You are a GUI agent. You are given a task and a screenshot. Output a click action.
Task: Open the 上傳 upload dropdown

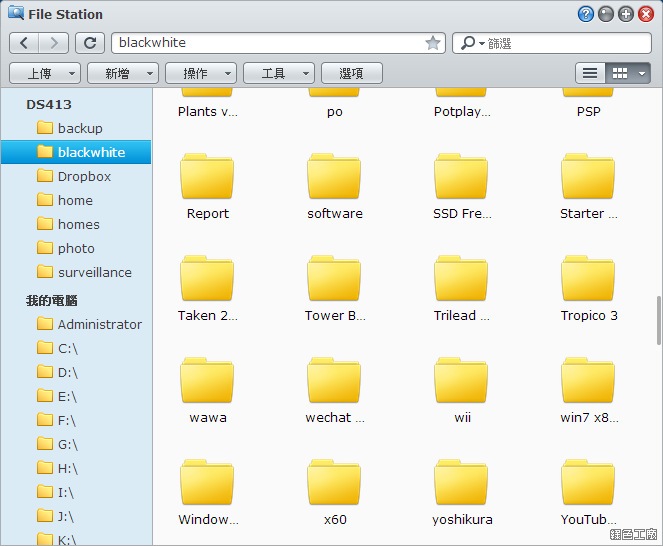point(45,73)
